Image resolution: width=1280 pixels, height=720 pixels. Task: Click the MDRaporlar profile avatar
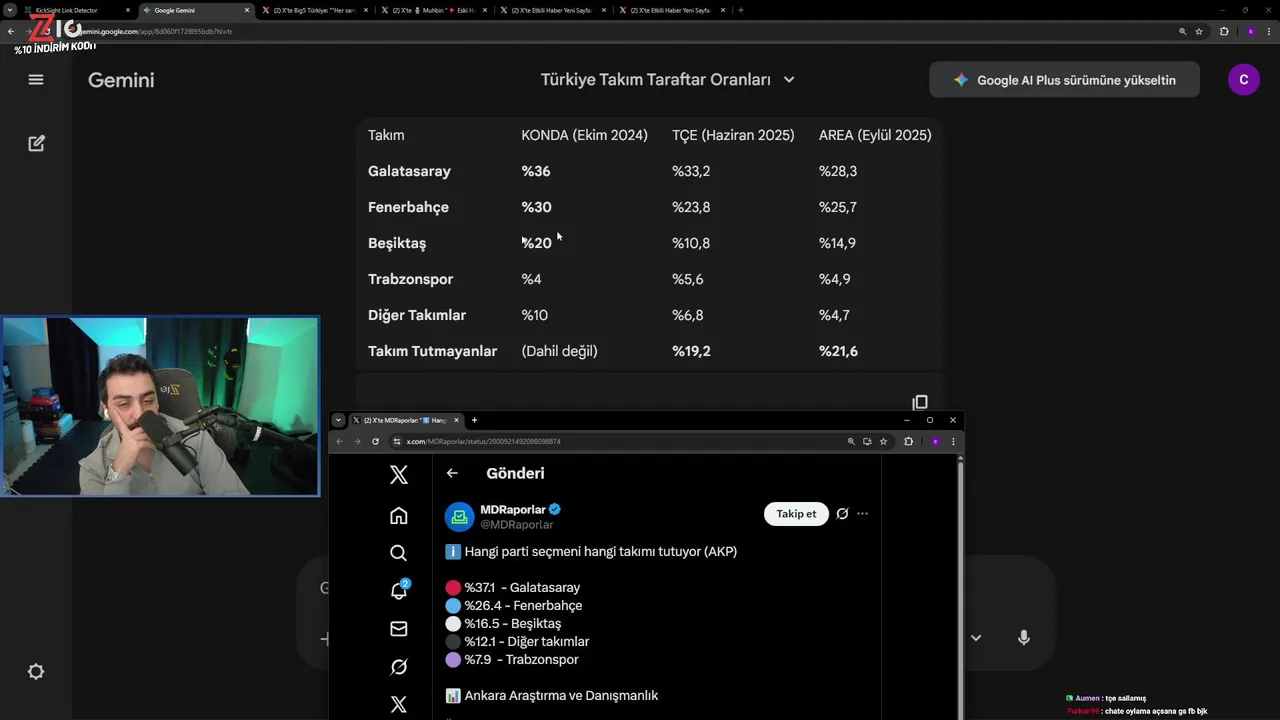pyautogui.click(x=459, y=517)
